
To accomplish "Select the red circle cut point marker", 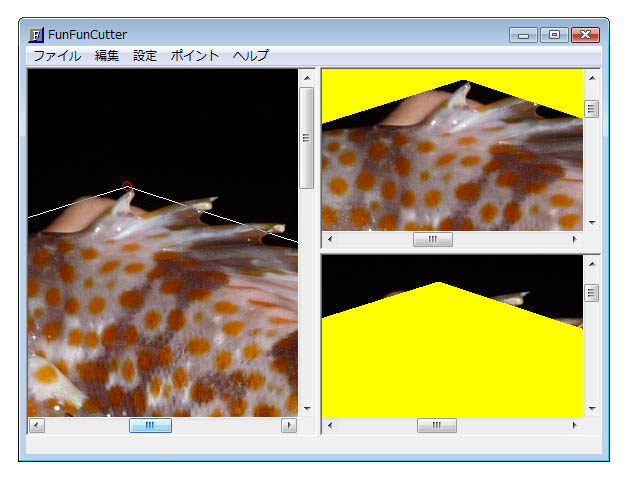I will pos(127,186).
